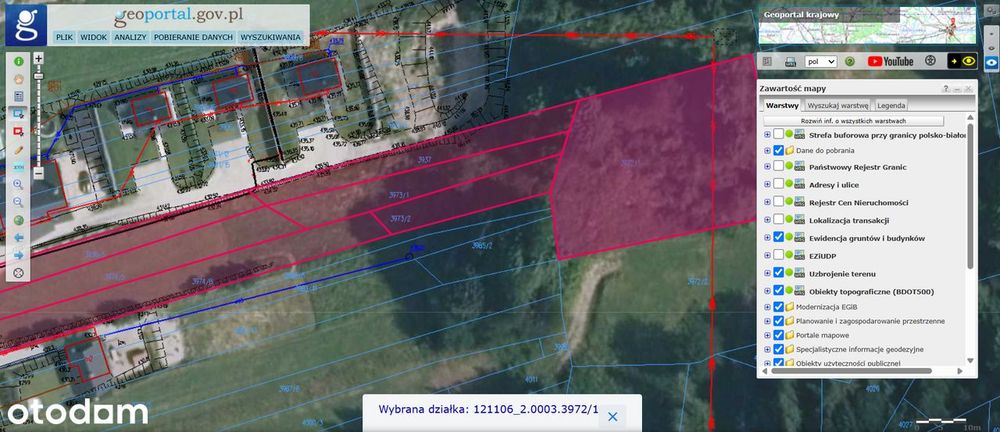Click the zoom slider plus button
The height and width of the screenshot is (432, 1000).
point(39,58)
